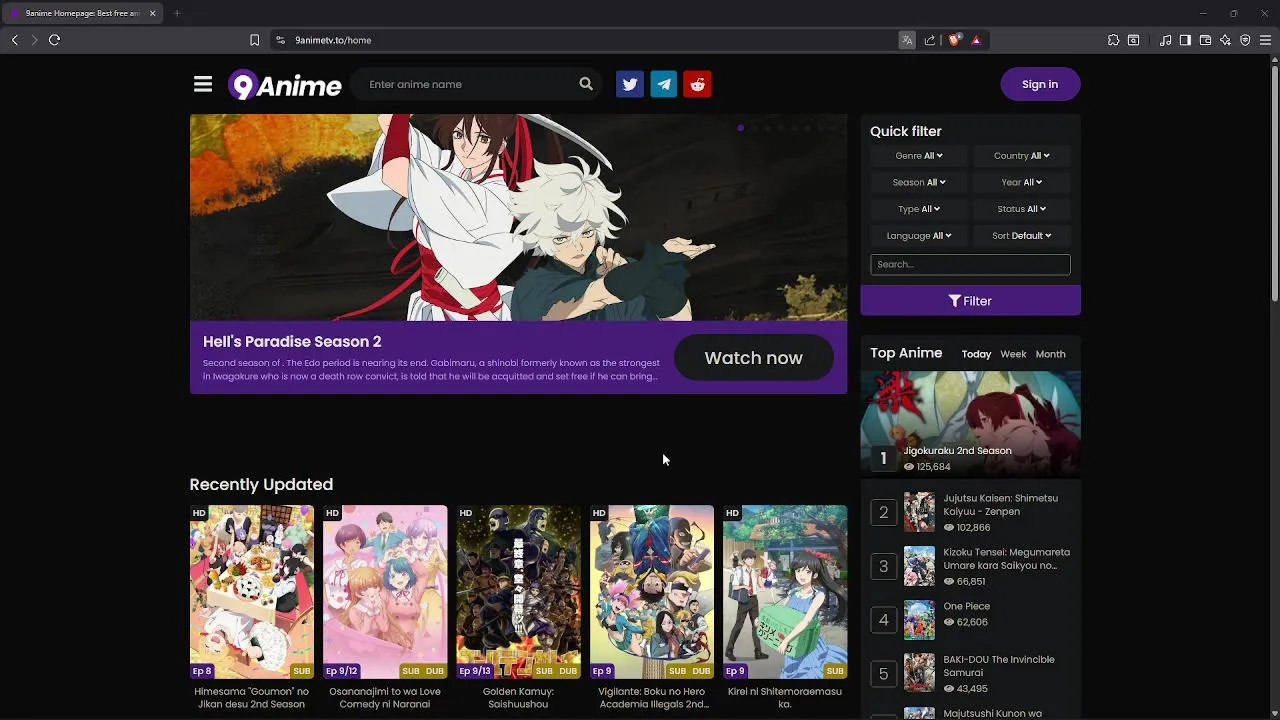The height and width of the screenshot is (720, 1280).
Task: Open the extensions puzzle icon
Action: [1113, 40]
